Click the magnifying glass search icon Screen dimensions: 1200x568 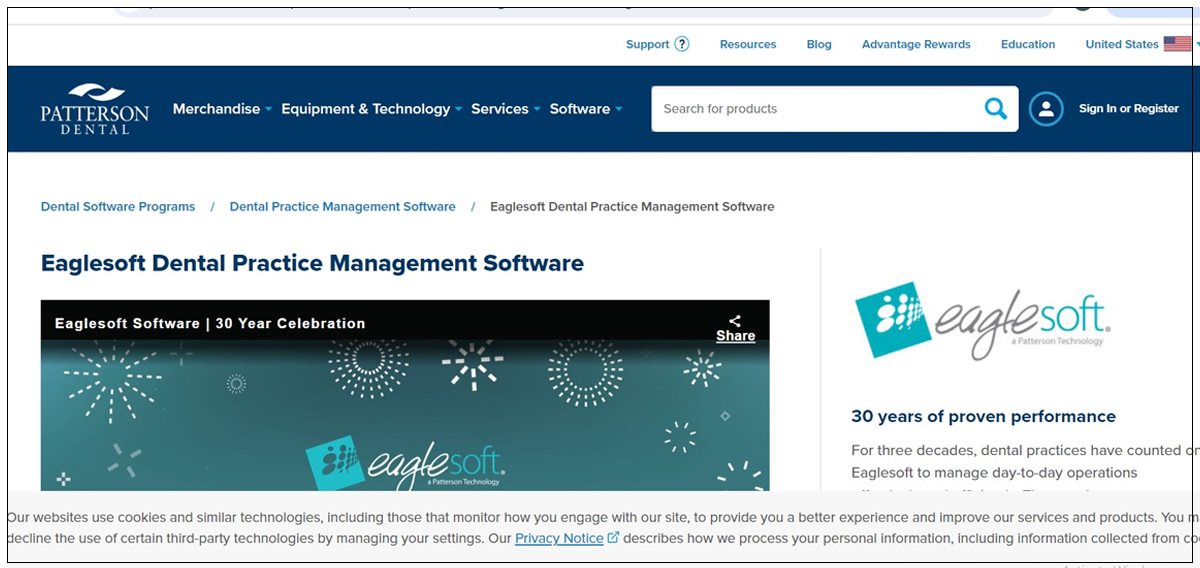point(996,108)
